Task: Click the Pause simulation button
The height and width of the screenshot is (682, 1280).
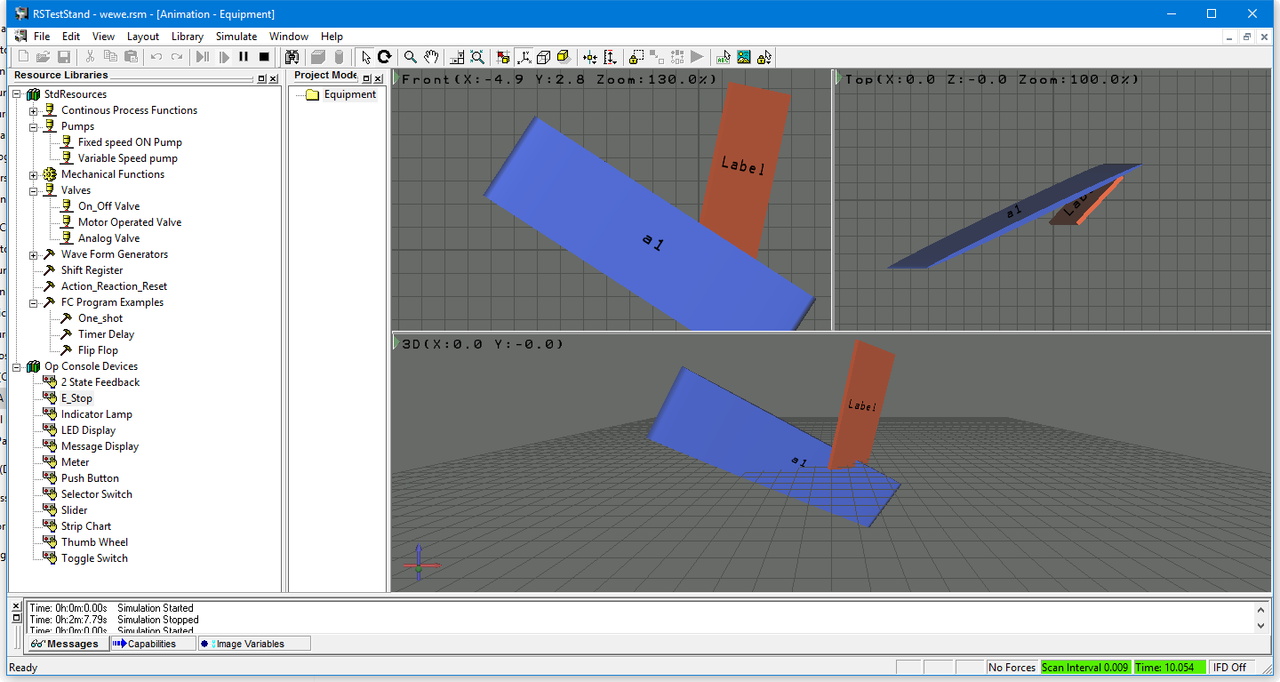Action: (x=243, y=57)
